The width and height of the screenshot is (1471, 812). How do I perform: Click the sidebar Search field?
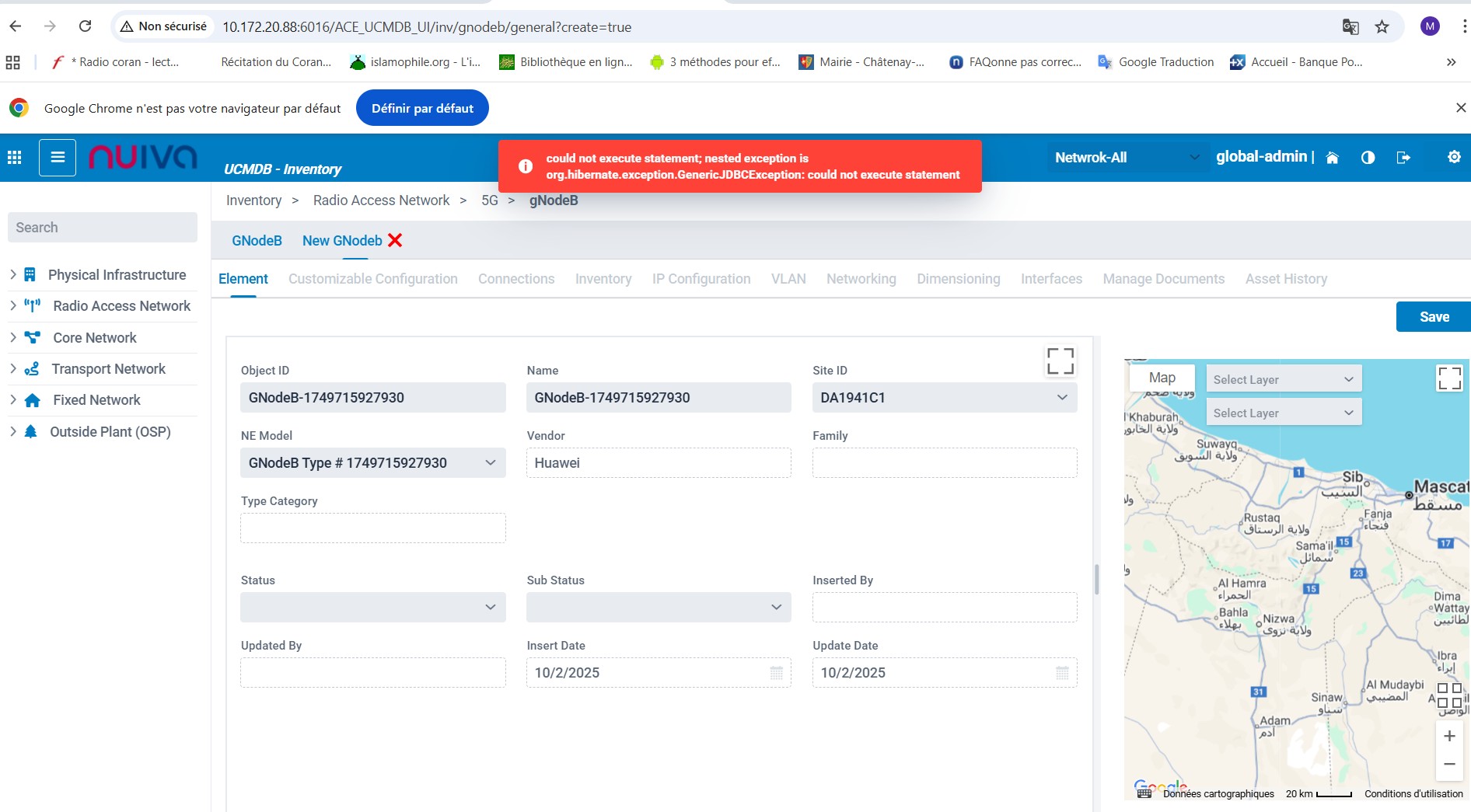[x=102, y=228]
